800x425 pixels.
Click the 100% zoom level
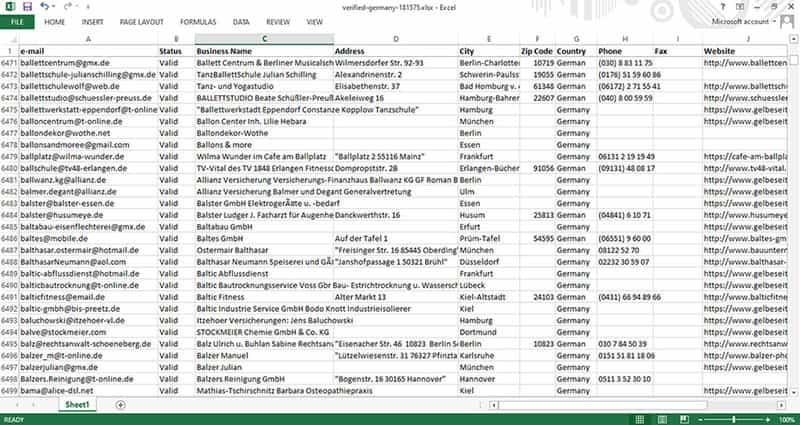point(787,419)
